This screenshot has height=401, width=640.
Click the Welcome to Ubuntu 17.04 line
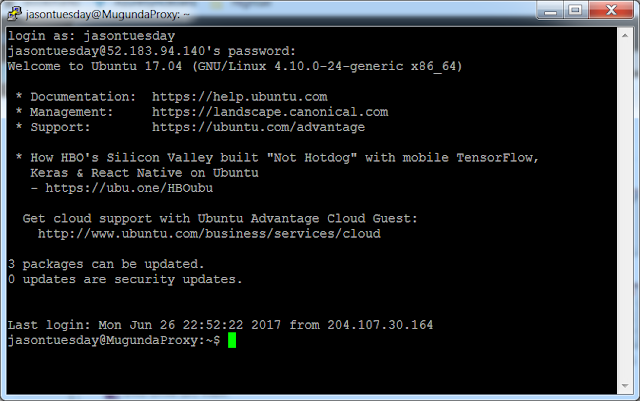(x=234, y=67)
